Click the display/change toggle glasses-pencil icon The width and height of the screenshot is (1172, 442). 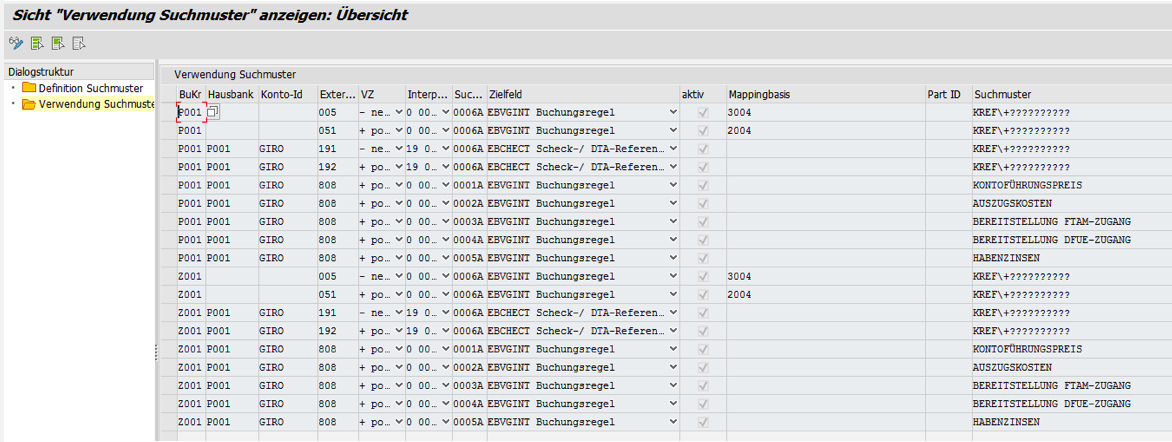pos(15,43)
